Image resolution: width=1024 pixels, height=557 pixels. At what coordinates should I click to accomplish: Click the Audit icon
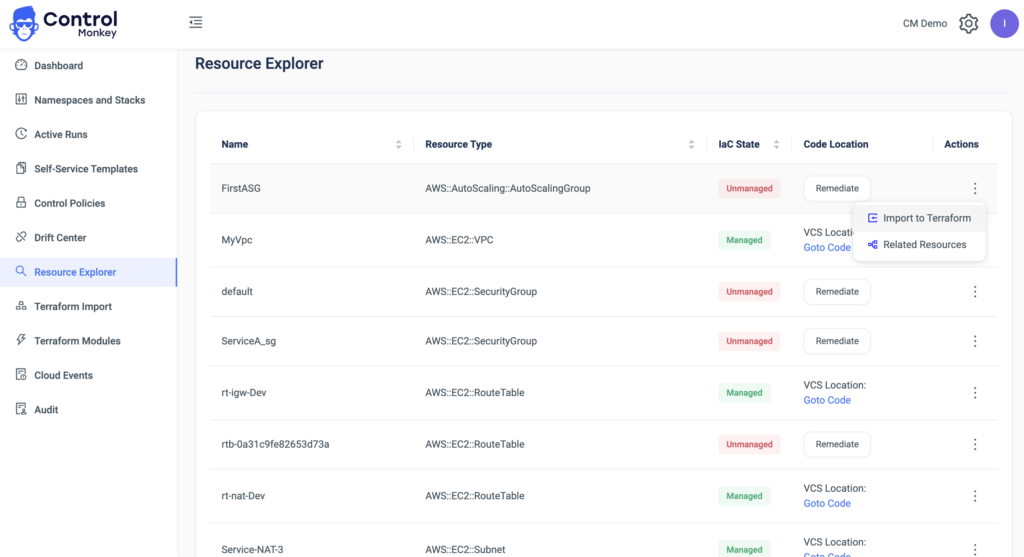pos(21,409)
